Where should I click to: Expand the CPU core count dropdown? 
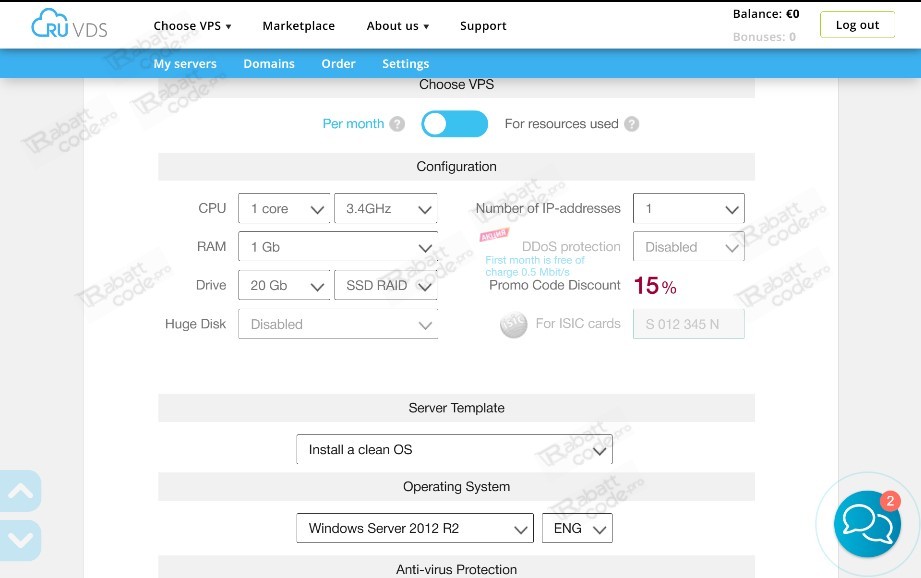284,209
